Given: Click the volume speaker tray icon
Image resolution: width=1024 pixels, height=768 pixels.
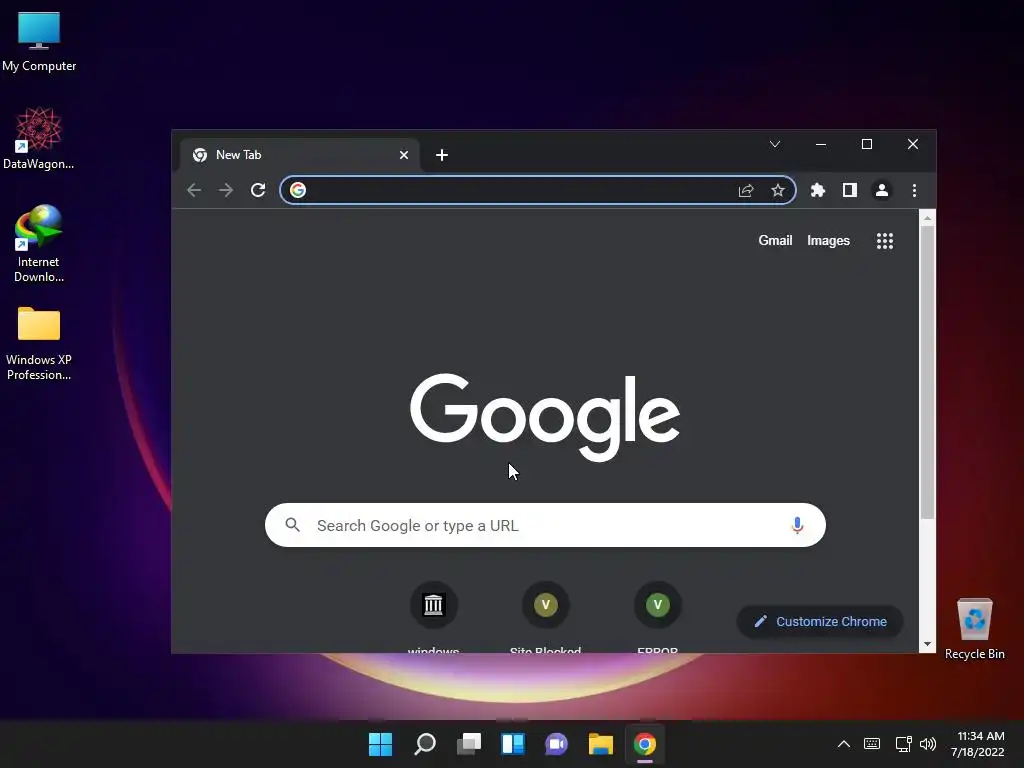Looking at the screenshot, I should click(928, 744).
